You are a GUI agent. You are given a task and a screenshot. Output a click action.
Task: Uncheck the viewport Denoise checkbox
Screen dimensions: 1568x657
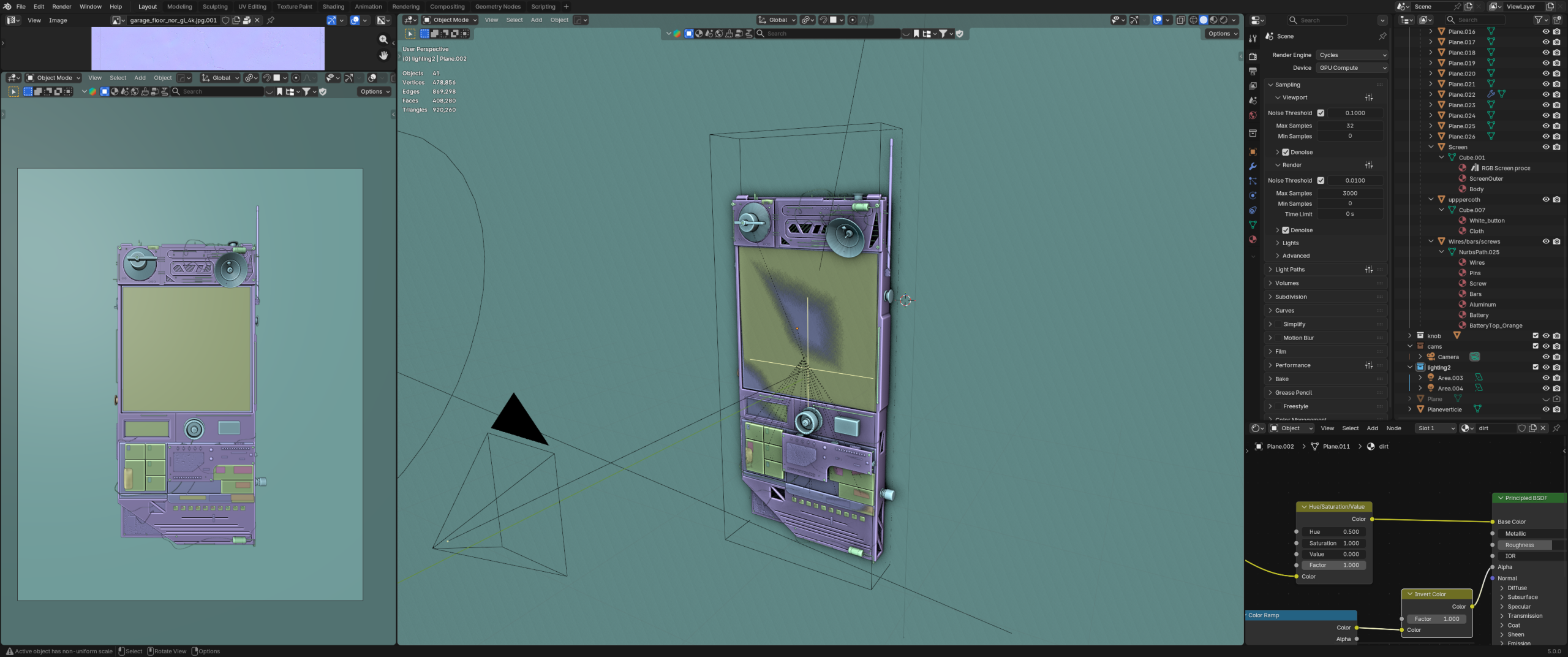click(1286, 152)
